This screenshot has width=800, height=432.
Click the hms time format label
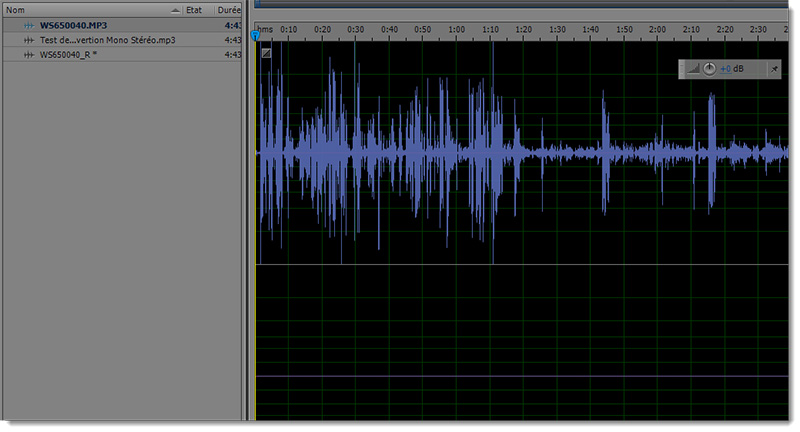coord(265,30)
